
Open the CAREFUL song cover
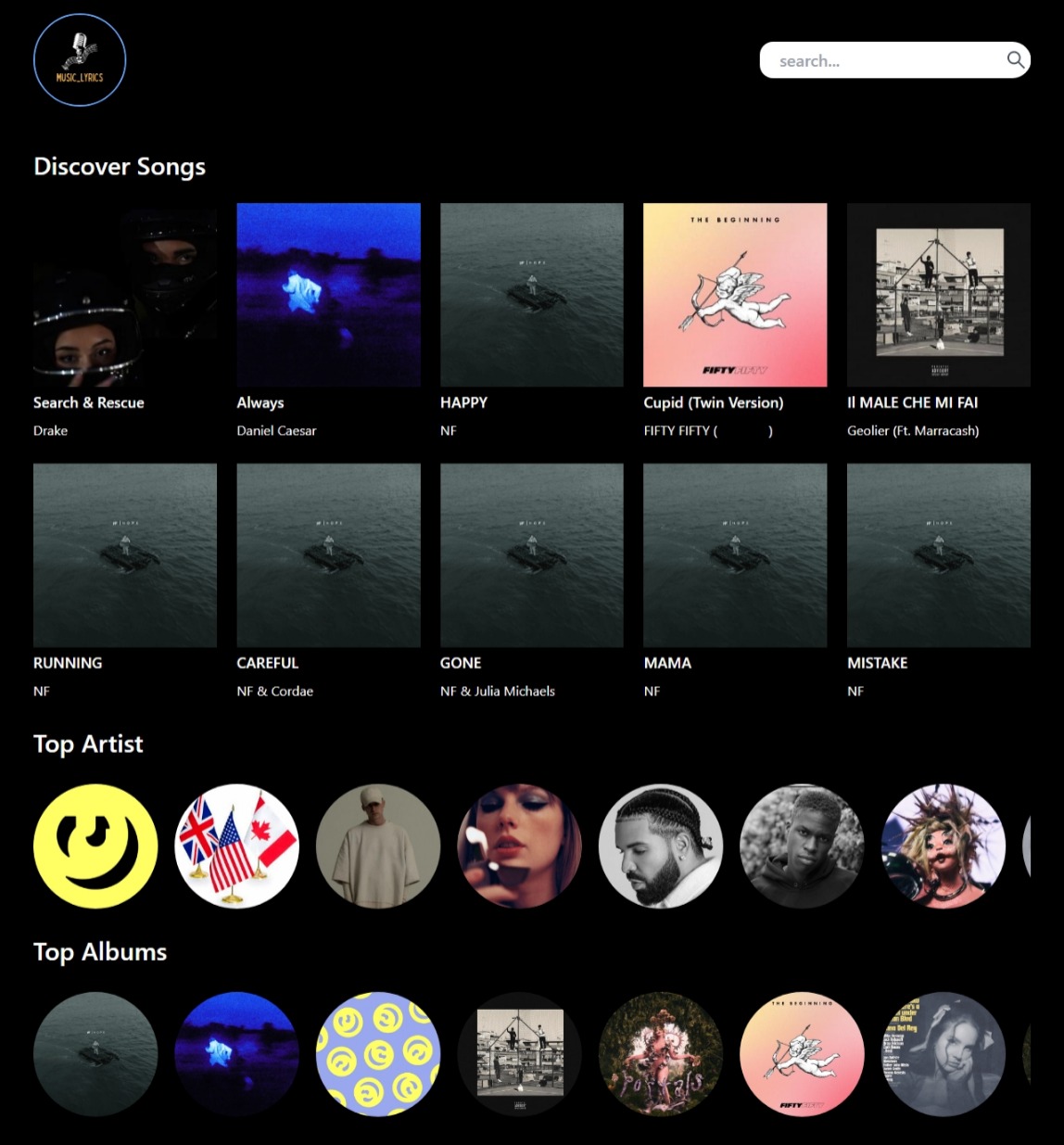click(328, 555)
